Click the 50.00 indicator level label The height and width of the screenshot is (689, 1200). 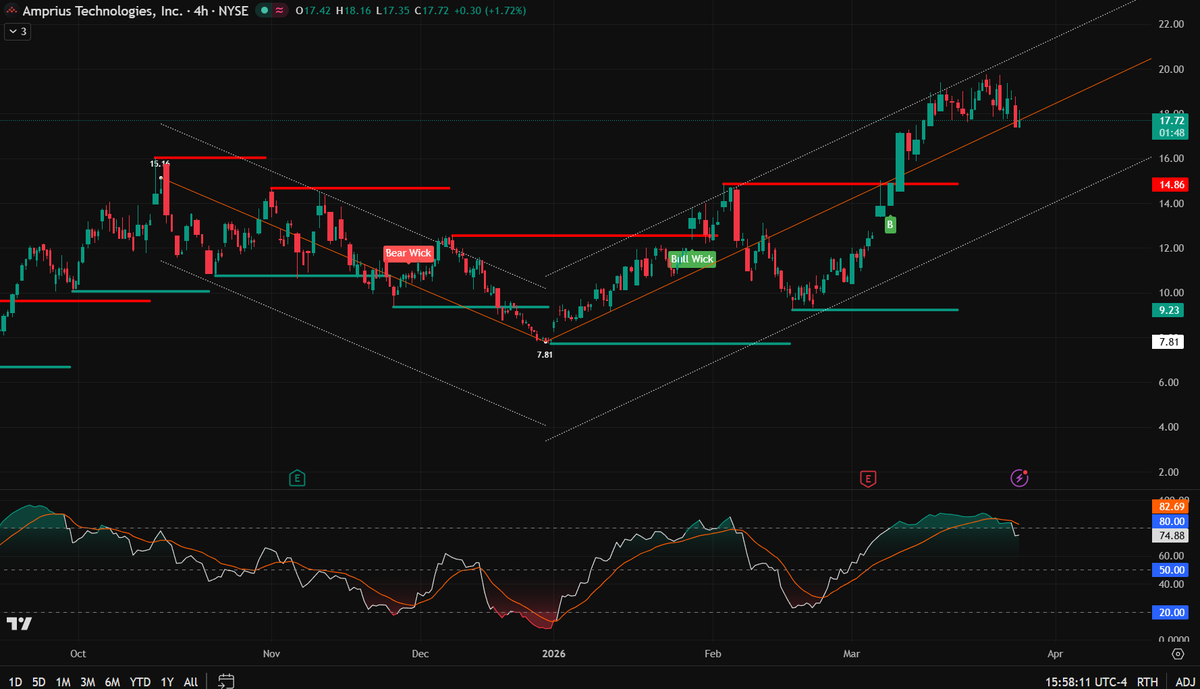pyautogui.click(x=1172, y=570)
